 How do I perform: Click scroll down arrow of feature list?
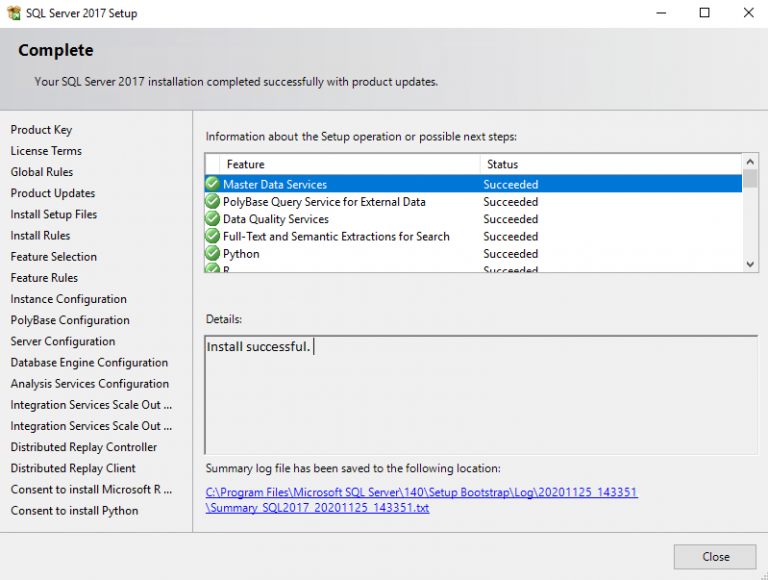click(x=750, y=265)
